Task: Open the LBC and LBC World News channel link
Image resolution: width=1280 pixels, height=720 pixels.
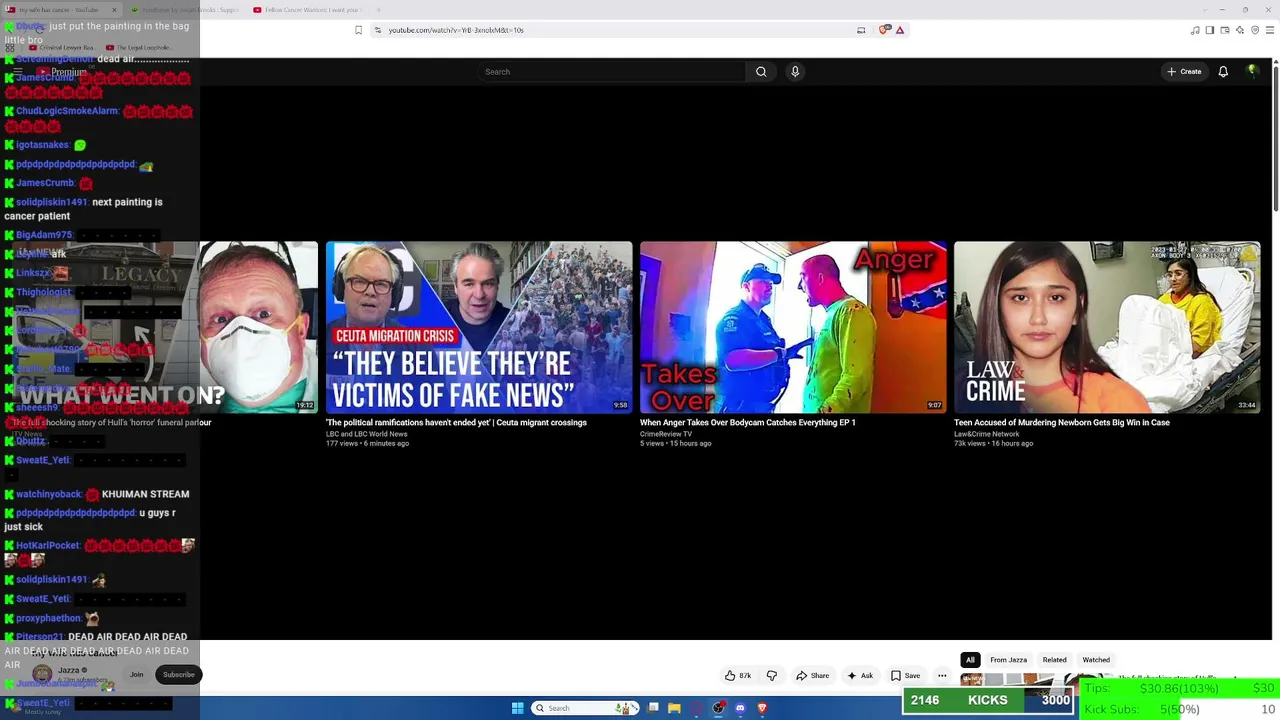Action: point(367,434)
